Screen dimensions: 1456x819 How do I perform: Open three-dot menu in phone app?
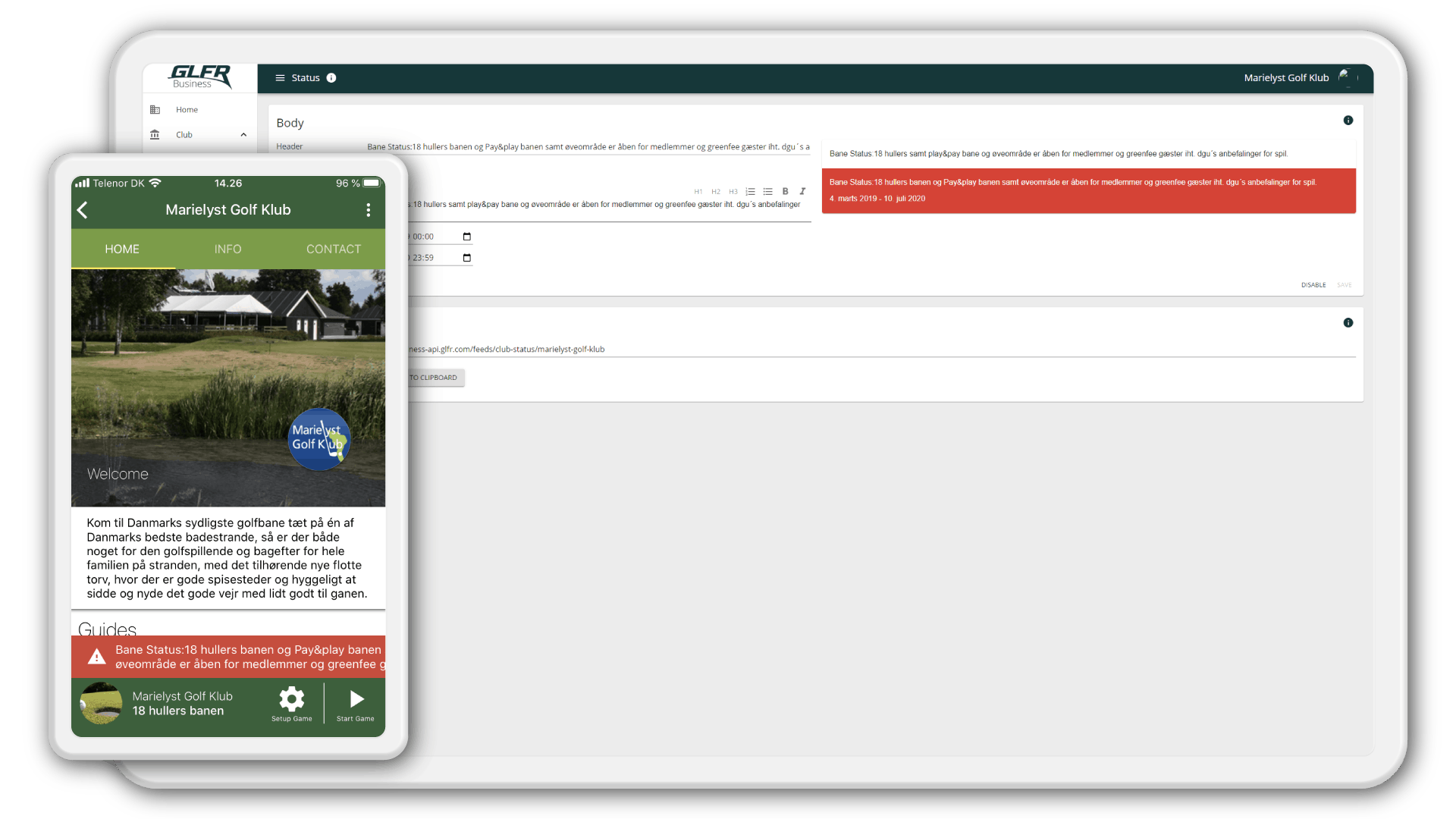pyautogui.click(x=369, y=210)
